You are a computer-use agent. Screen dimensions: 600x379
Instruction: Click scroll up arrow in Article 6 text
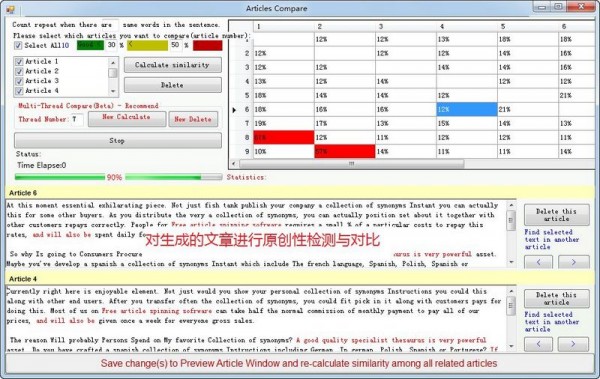point(511,206)
